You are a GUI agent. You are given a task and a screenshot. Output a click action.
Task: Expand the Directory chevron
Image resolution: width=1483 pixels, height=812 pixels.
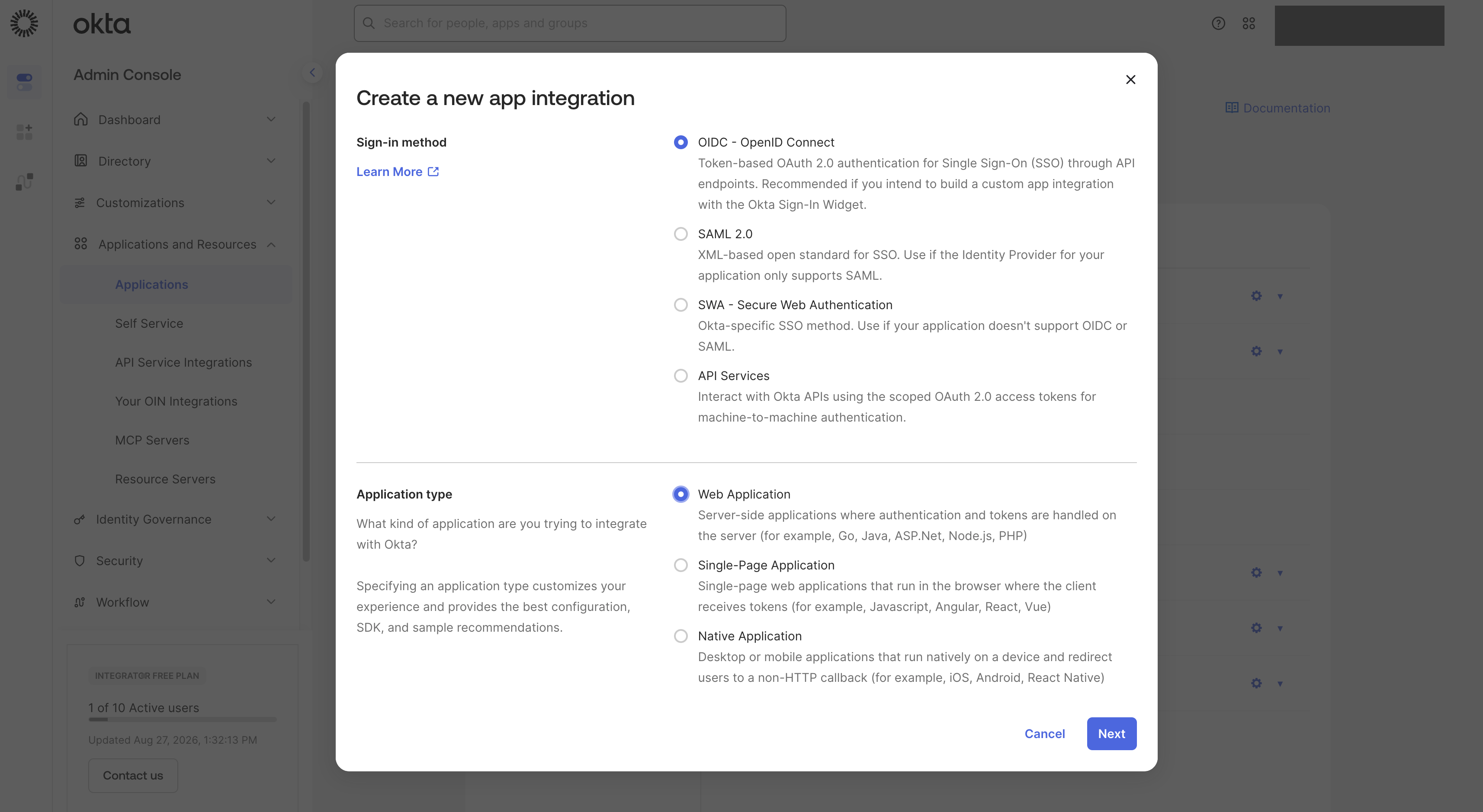(x=271, y=160)
